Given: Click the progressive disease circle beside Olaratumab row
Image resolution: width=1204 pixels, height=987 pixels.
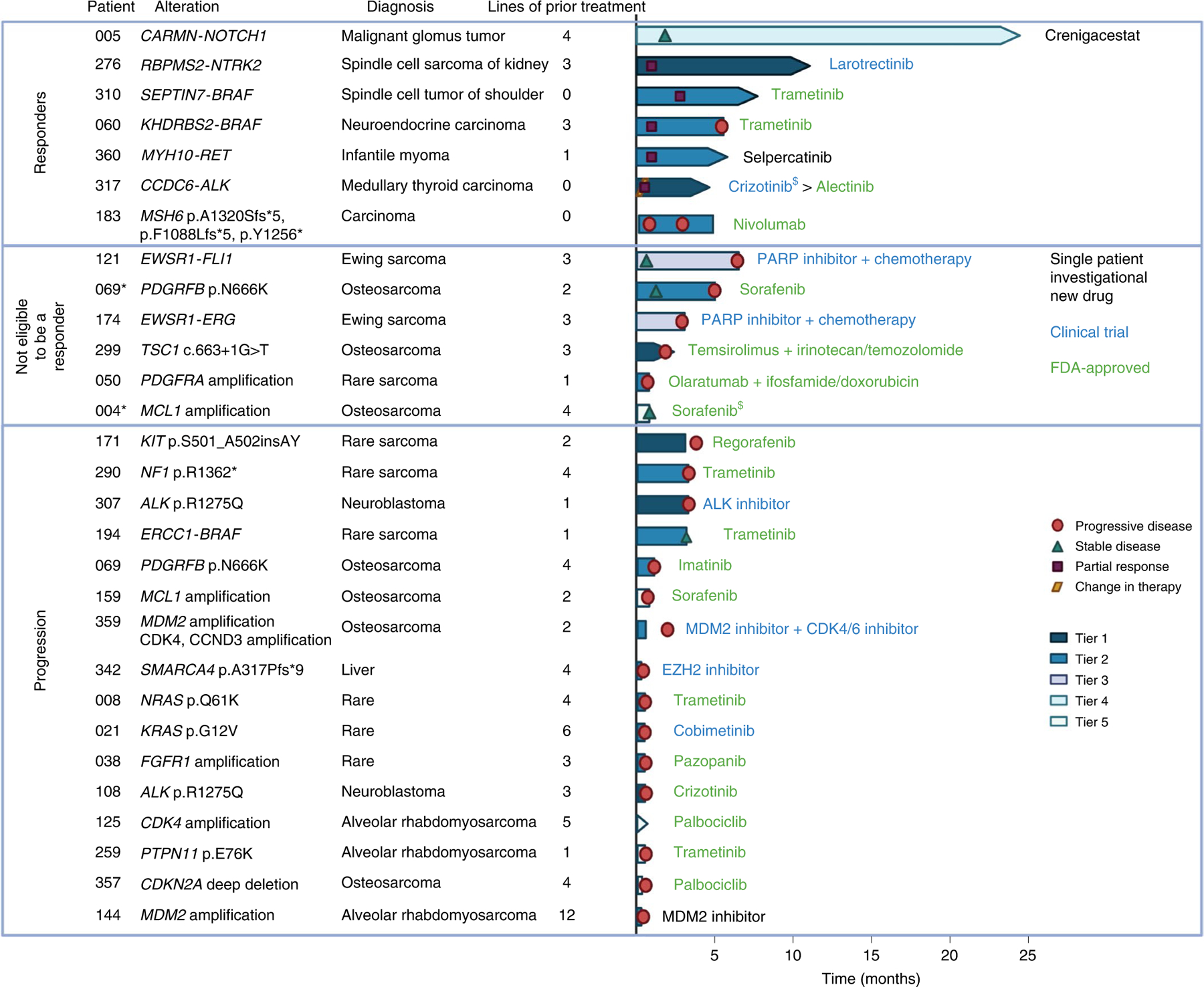Looking at the screenshot, I should click(647, 382).
